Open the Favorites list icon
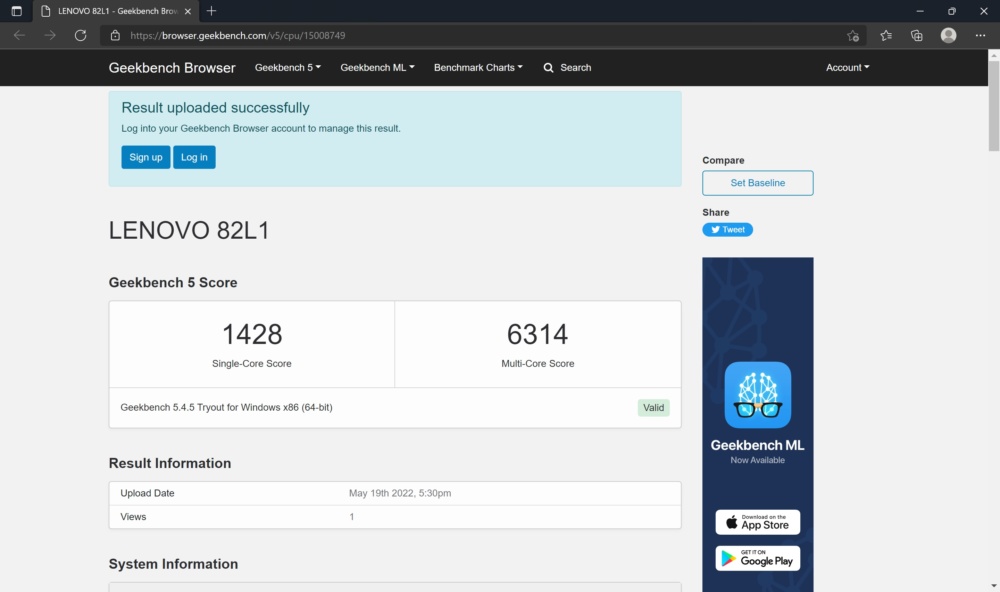Image resolution: width=1000 pixels, height=592 pixels. (x=886, y=36)
